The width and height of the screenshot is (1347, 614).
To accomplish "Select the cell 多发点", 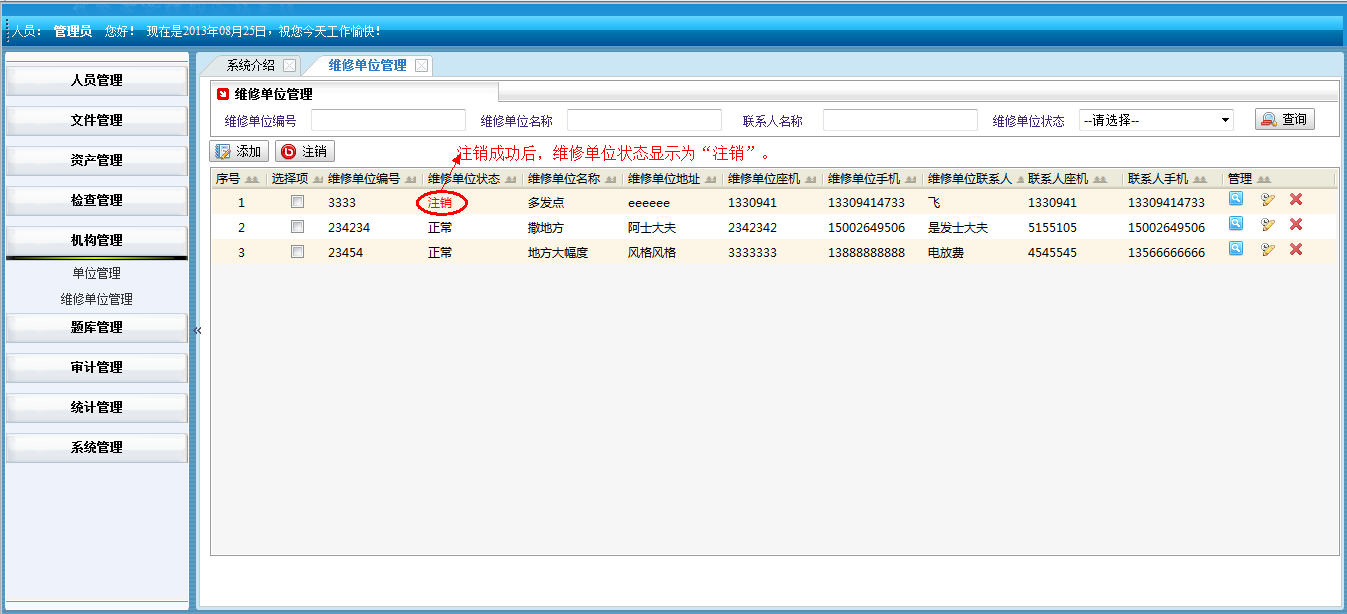I will click(x=546, y=203).
